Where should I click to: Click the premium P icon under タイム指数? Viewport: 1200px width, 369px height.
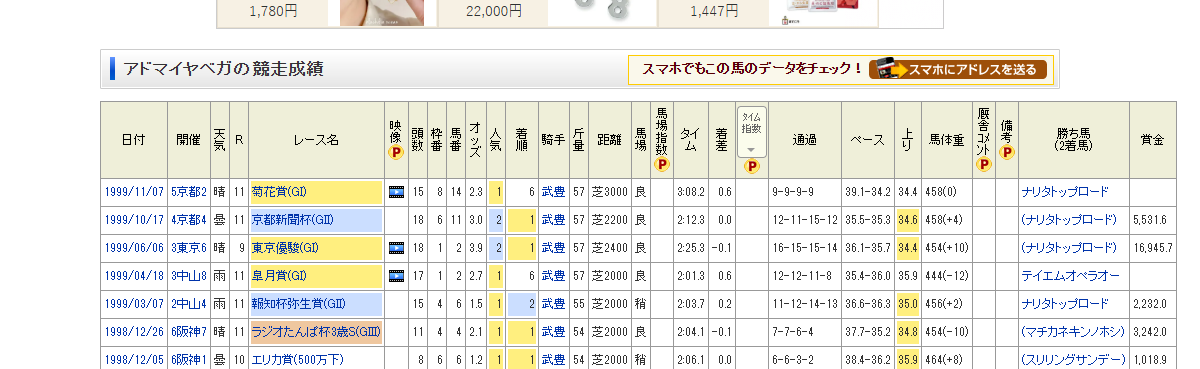751,167
